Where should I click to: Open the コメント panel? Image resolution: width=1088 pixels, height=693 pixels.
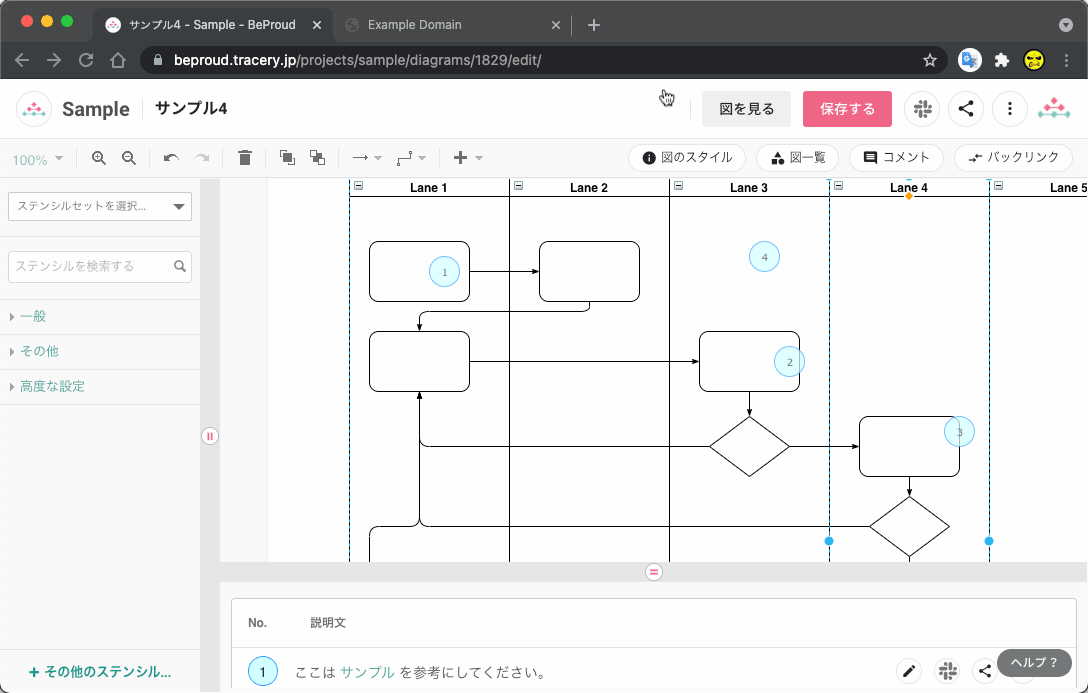(897, 158)
